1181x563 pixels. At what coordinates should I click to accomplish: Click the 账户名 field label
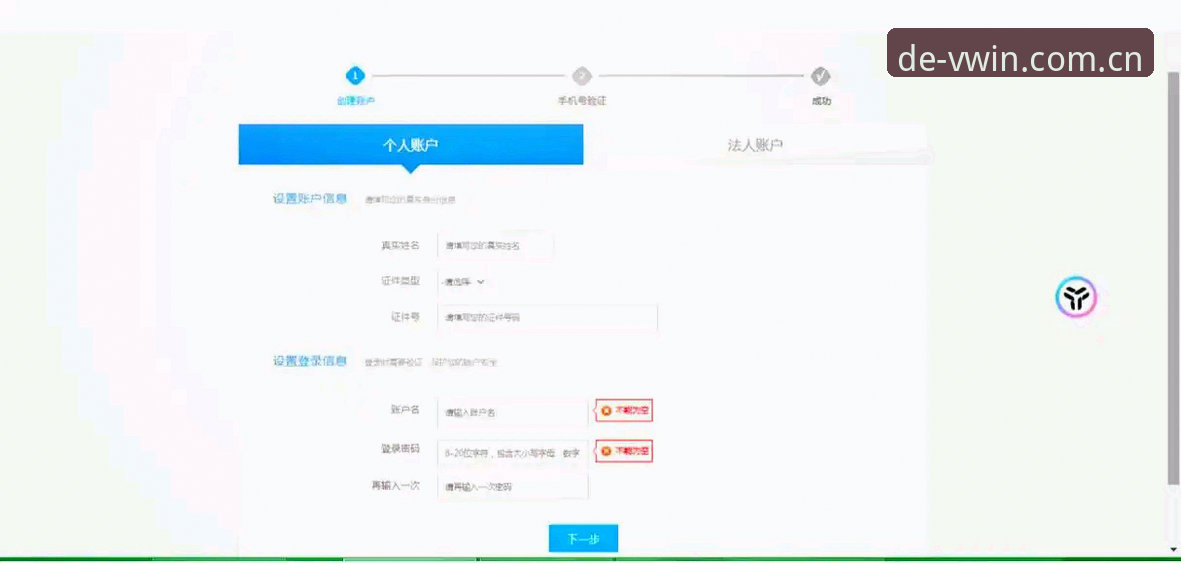[405, 410]
